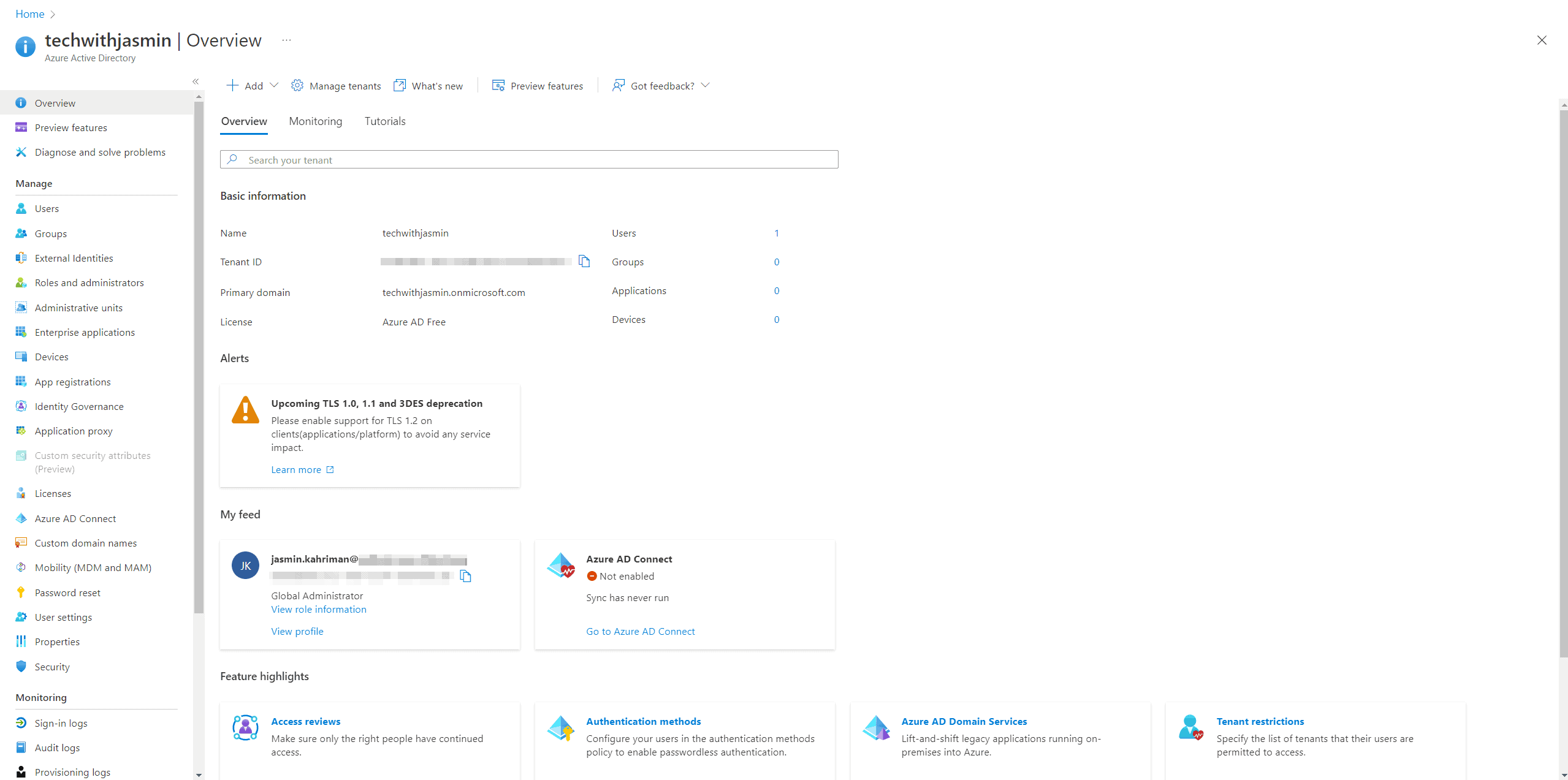Switch to the Tutorials tab
Screen dimensions: 1568x780
385,121
